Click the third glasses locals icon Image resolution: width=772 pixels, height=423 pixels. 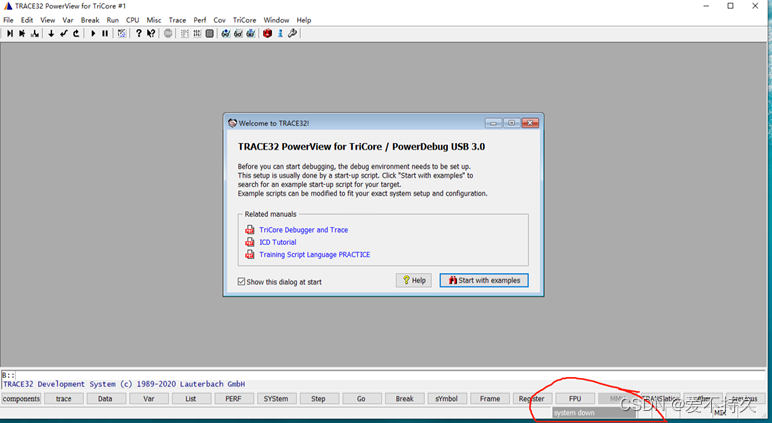coord(251,33)
